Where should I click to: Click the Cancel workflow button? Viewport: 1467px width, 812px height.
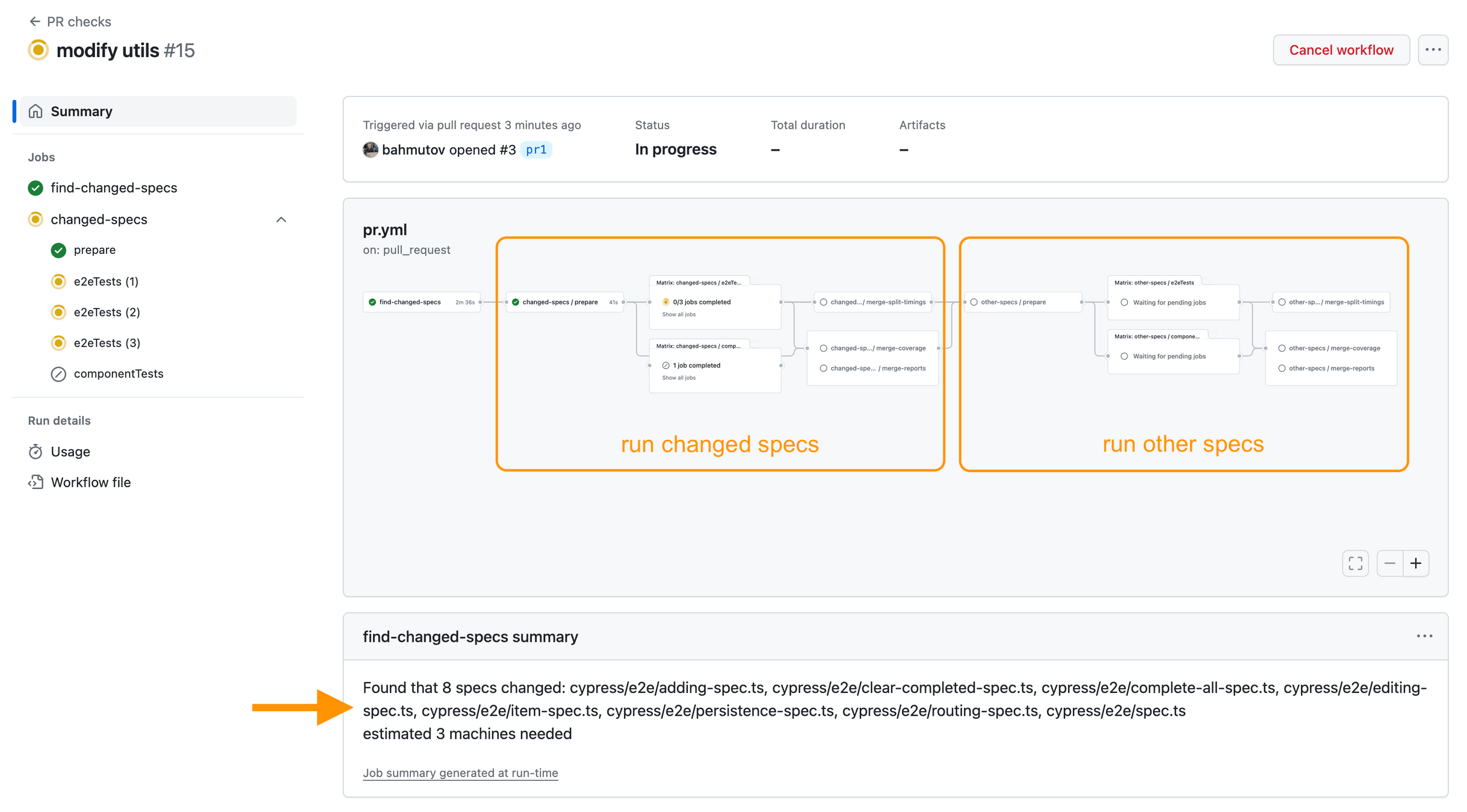[x=1341, y=50]
